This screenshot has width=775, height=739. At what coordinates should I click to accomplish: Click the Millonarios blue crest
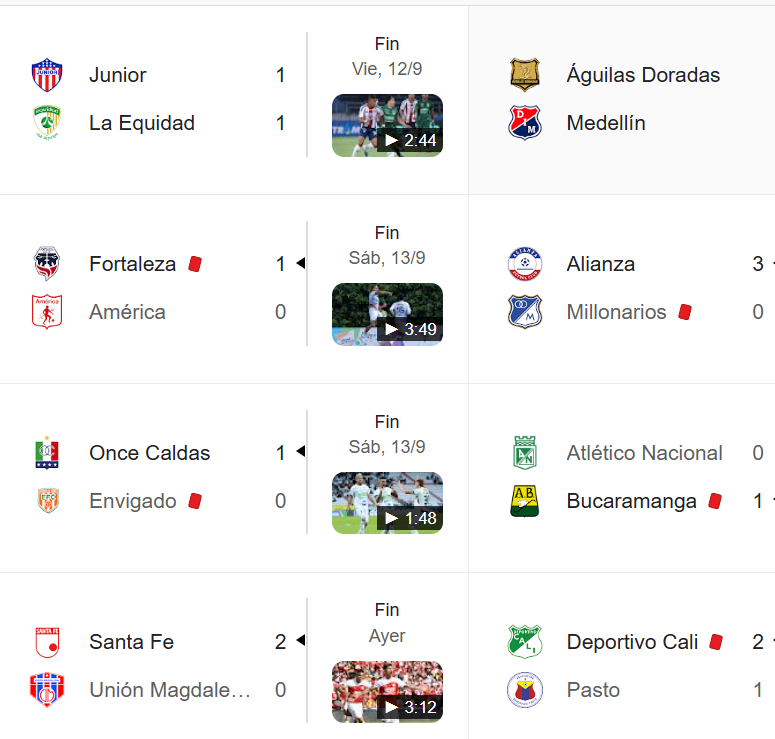(x=525, y=311)
